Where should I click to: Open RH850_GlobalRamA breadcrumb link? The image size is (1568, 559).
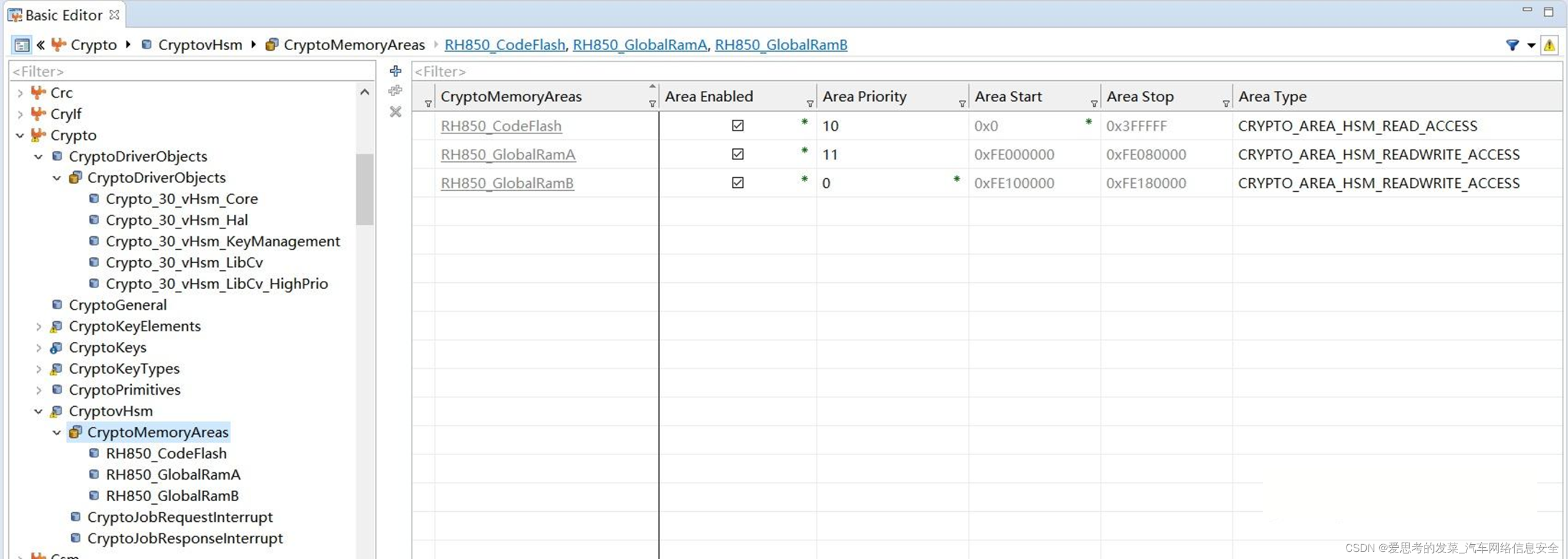coord(640,44)
